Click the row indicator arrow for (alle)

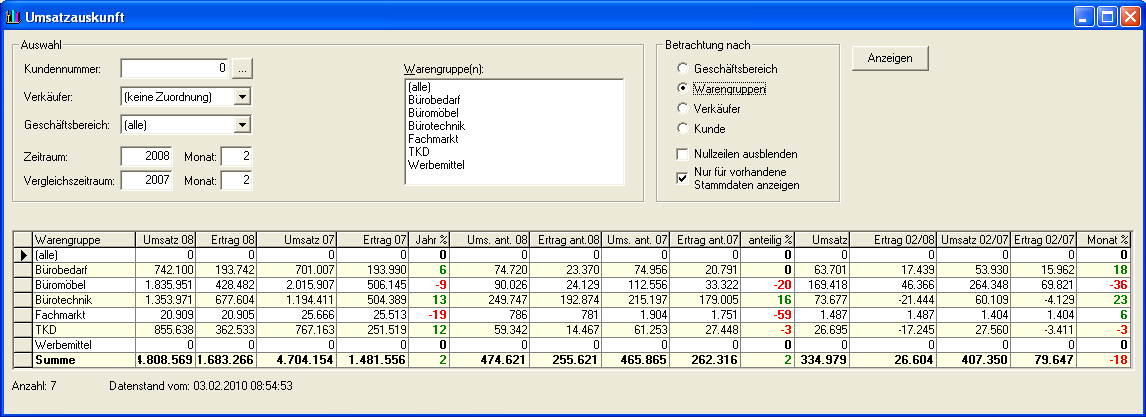pyautogui.click(x=23, y=256)
